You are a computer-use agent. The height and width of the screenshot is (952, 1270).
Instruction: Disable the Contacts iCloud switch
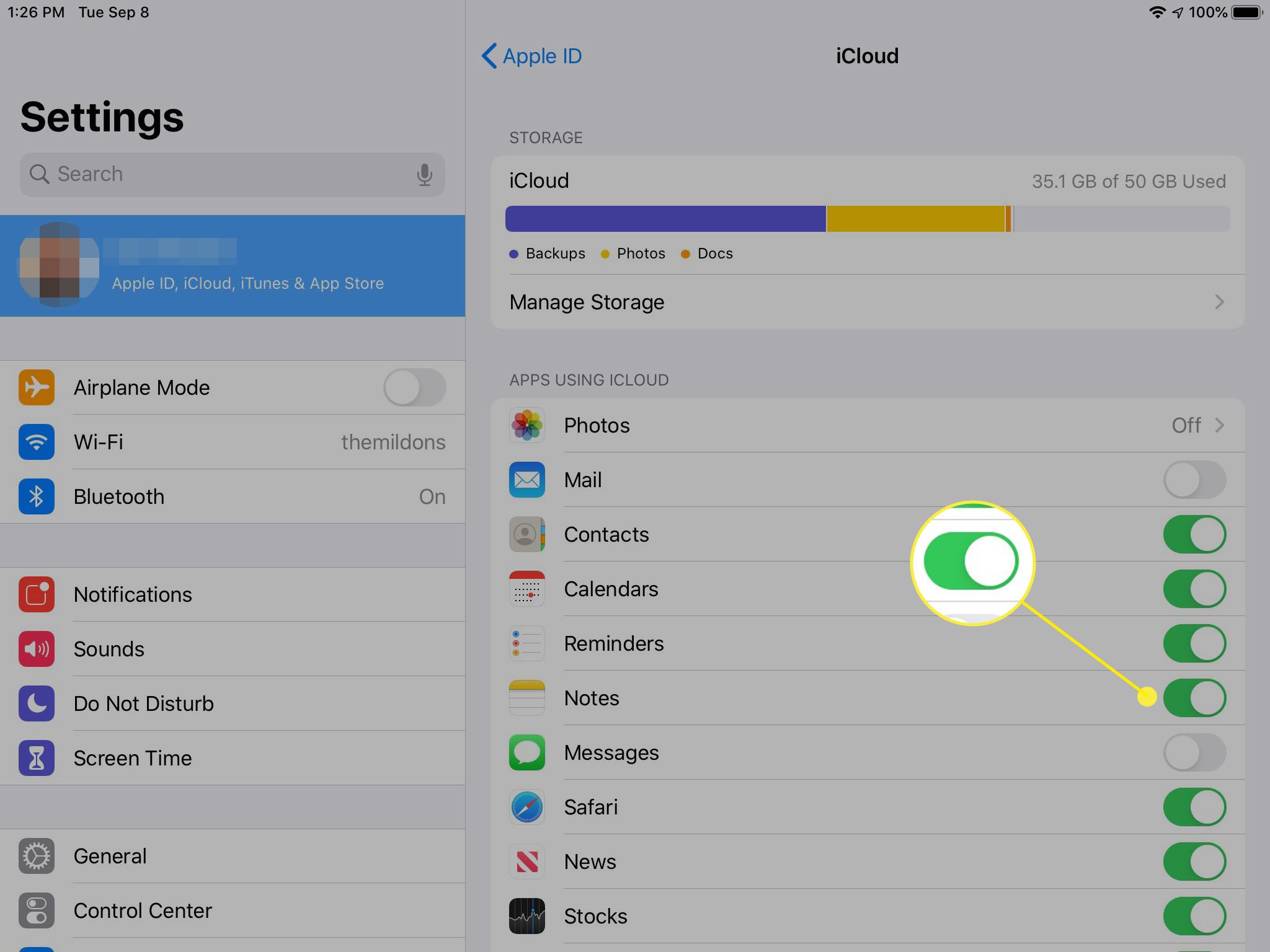pyautogui.click(x=1195, y=534)
